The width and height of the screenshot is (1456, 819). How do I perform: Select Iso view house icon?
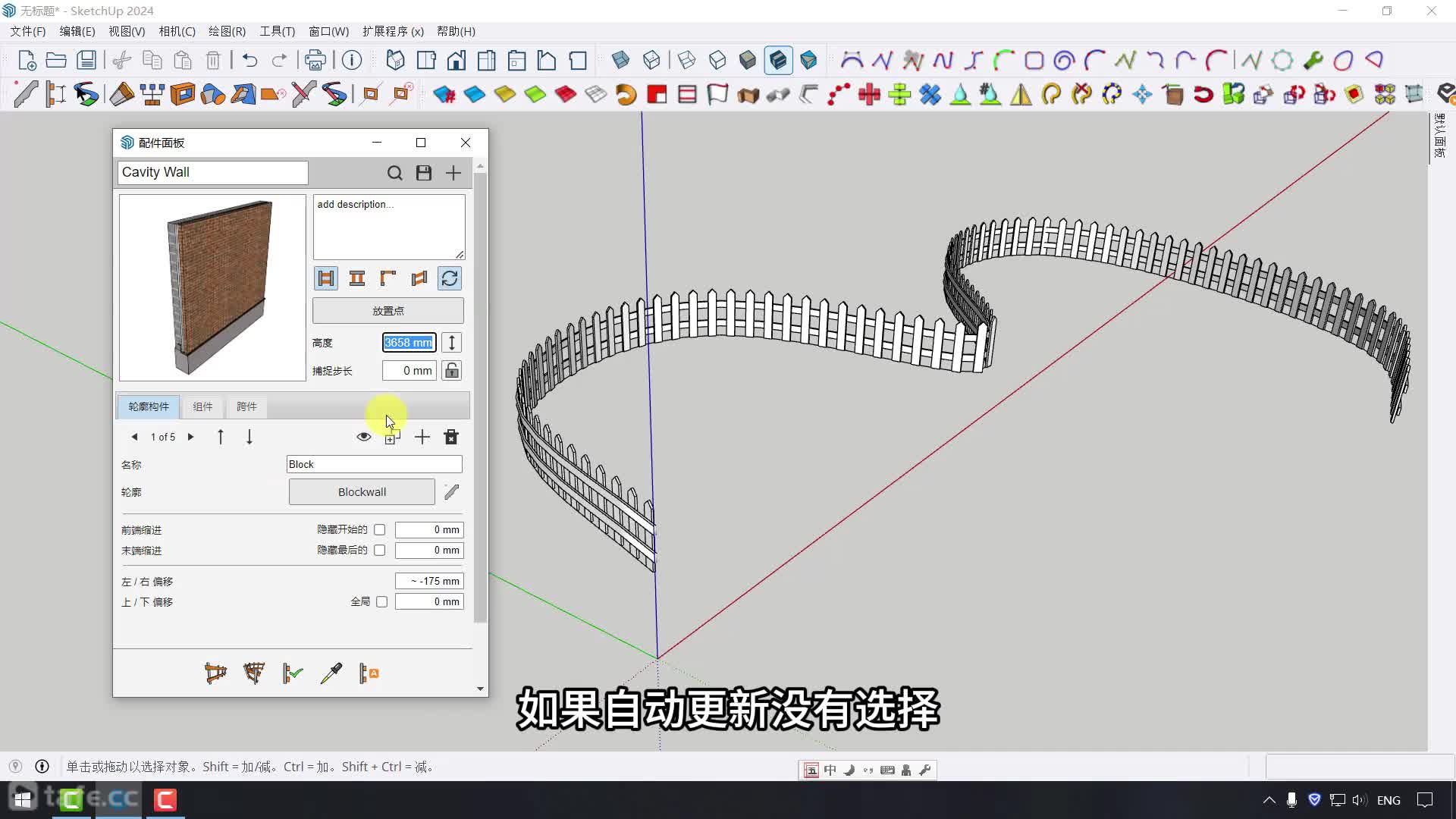point(395,60)
